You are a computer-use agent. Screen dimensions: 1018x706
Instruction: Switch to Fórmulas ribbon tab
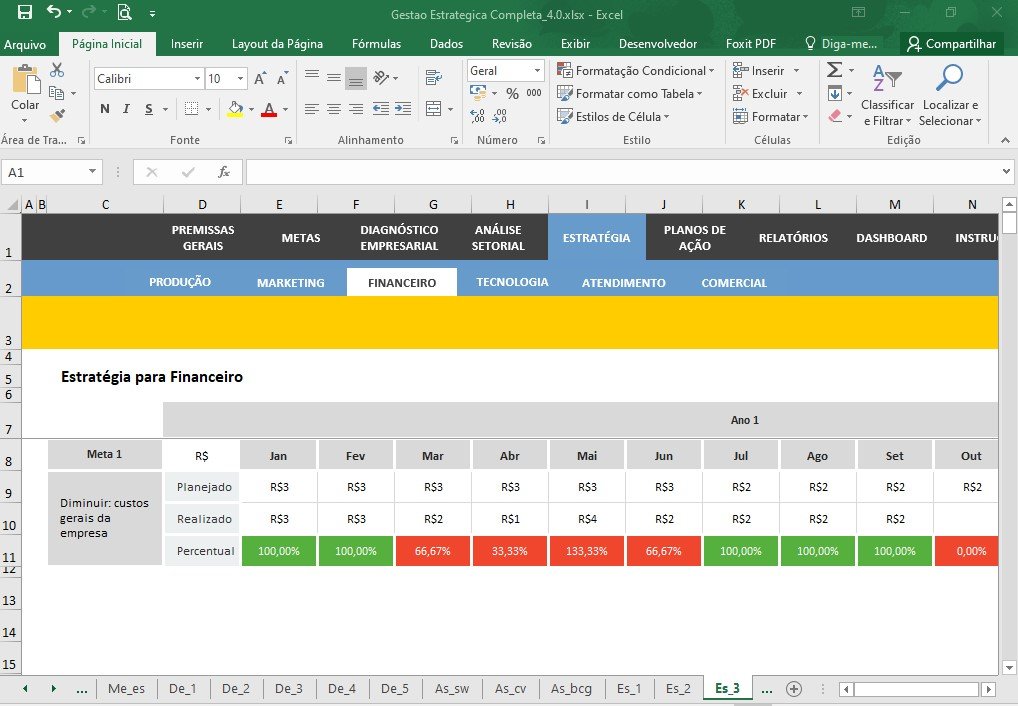click(377, 44)
